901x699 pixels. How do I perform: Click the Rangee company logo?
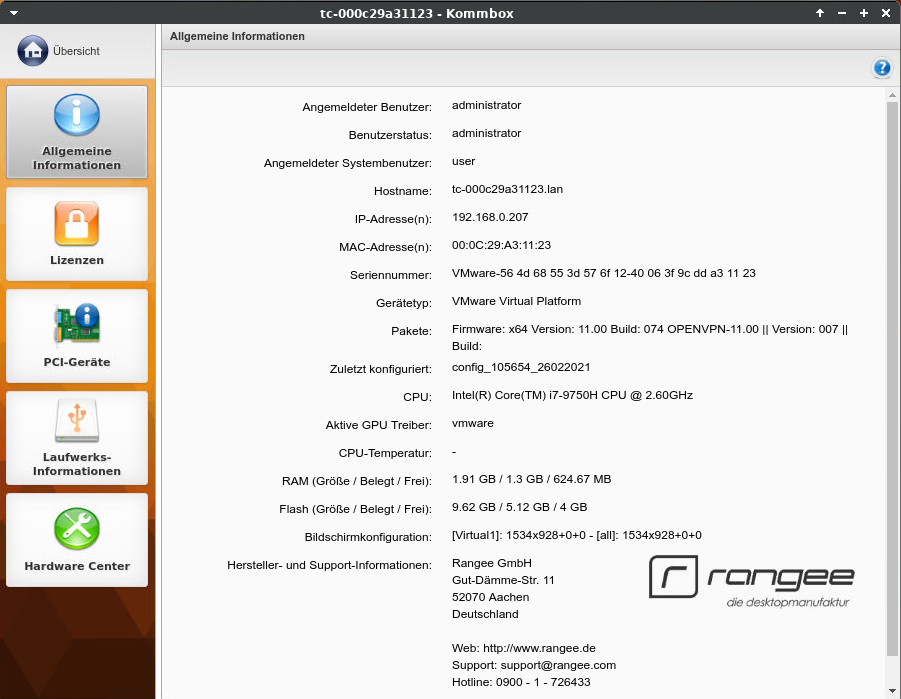point(751,580)
